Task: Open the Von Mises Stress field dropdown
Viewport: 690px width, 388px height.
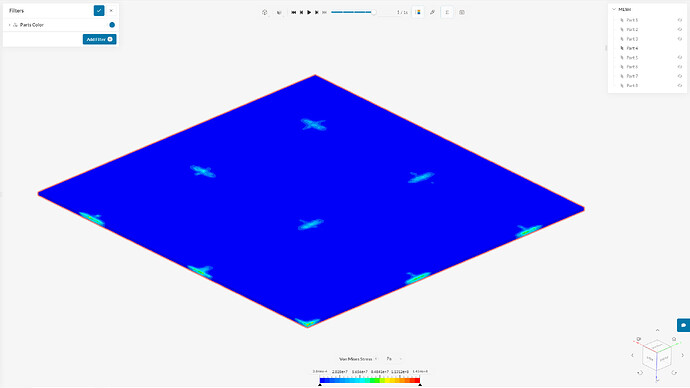Action: tap(358, 359)
